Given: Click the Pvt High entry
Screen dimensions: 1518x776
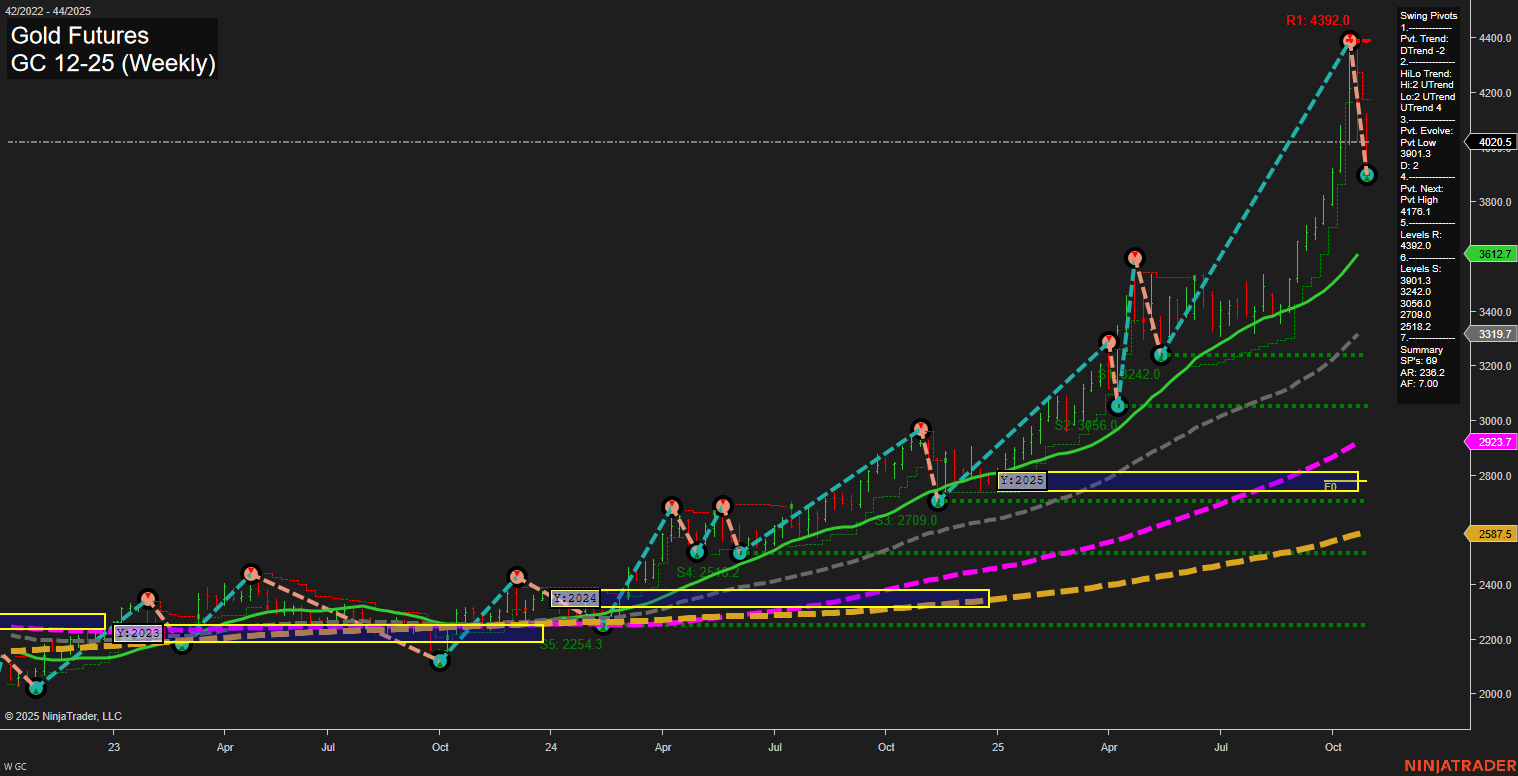Looking at the screenshot, I should pos(1419,200).
